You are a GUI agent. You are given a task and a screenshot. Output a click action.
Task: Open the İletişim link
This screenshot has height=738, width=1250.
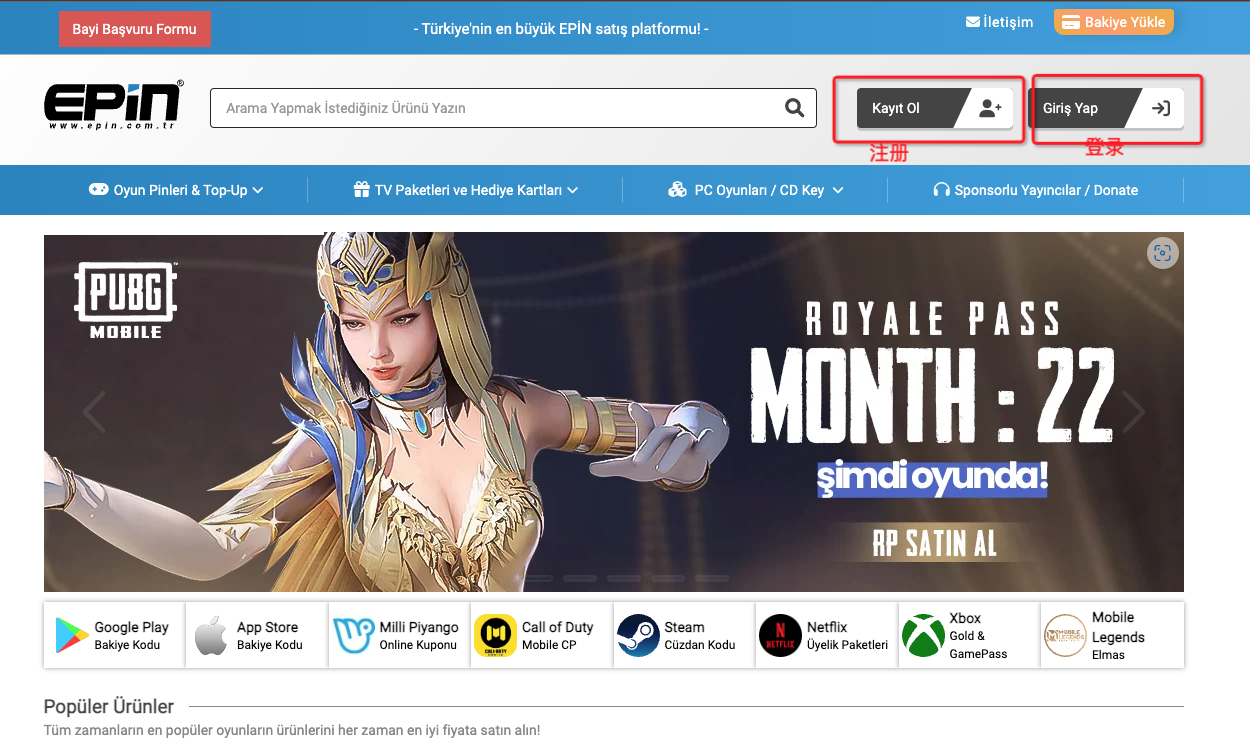(x=999, y=22)
